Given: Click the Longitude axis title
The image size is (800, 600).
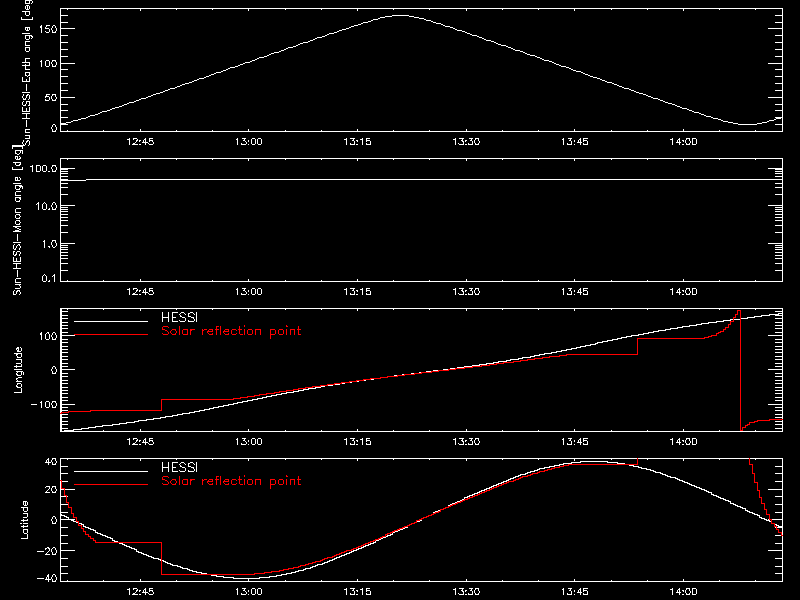Looking at the screenshot, I should click(x=18, y=370).
